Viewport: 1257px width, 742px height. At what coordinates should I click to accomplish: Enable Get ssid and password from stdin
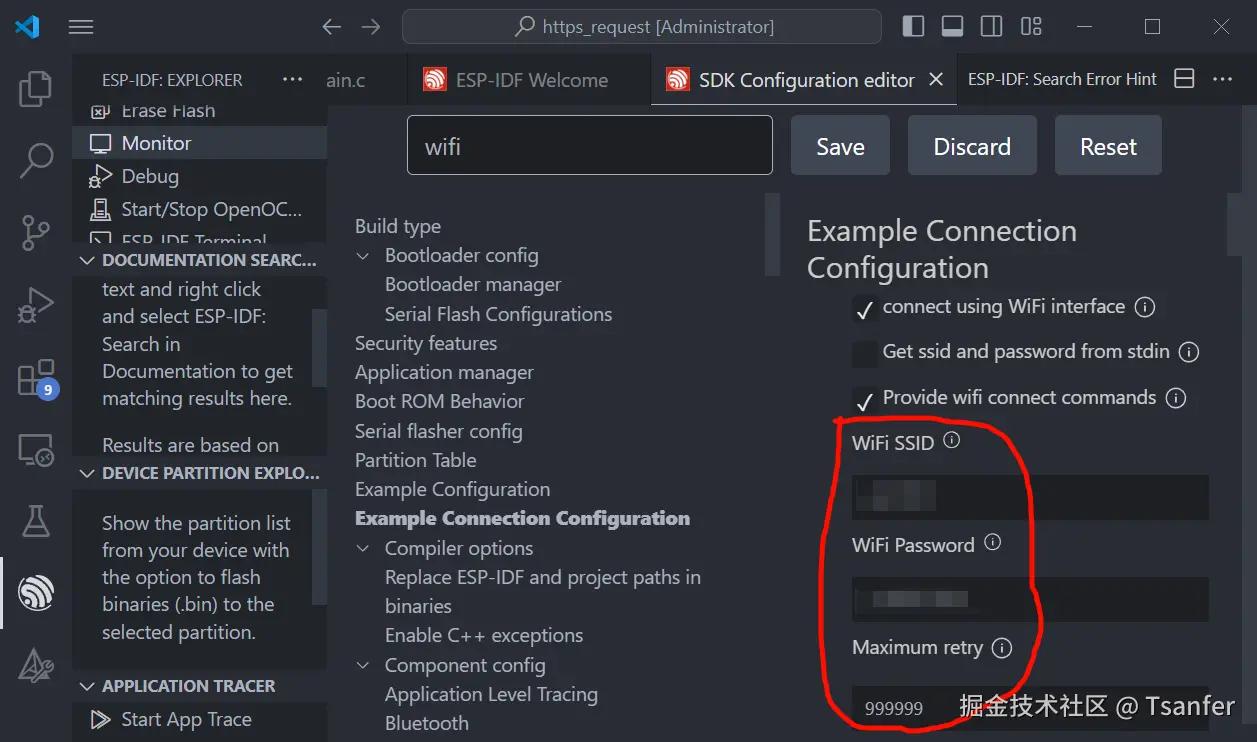pos(864,354)
